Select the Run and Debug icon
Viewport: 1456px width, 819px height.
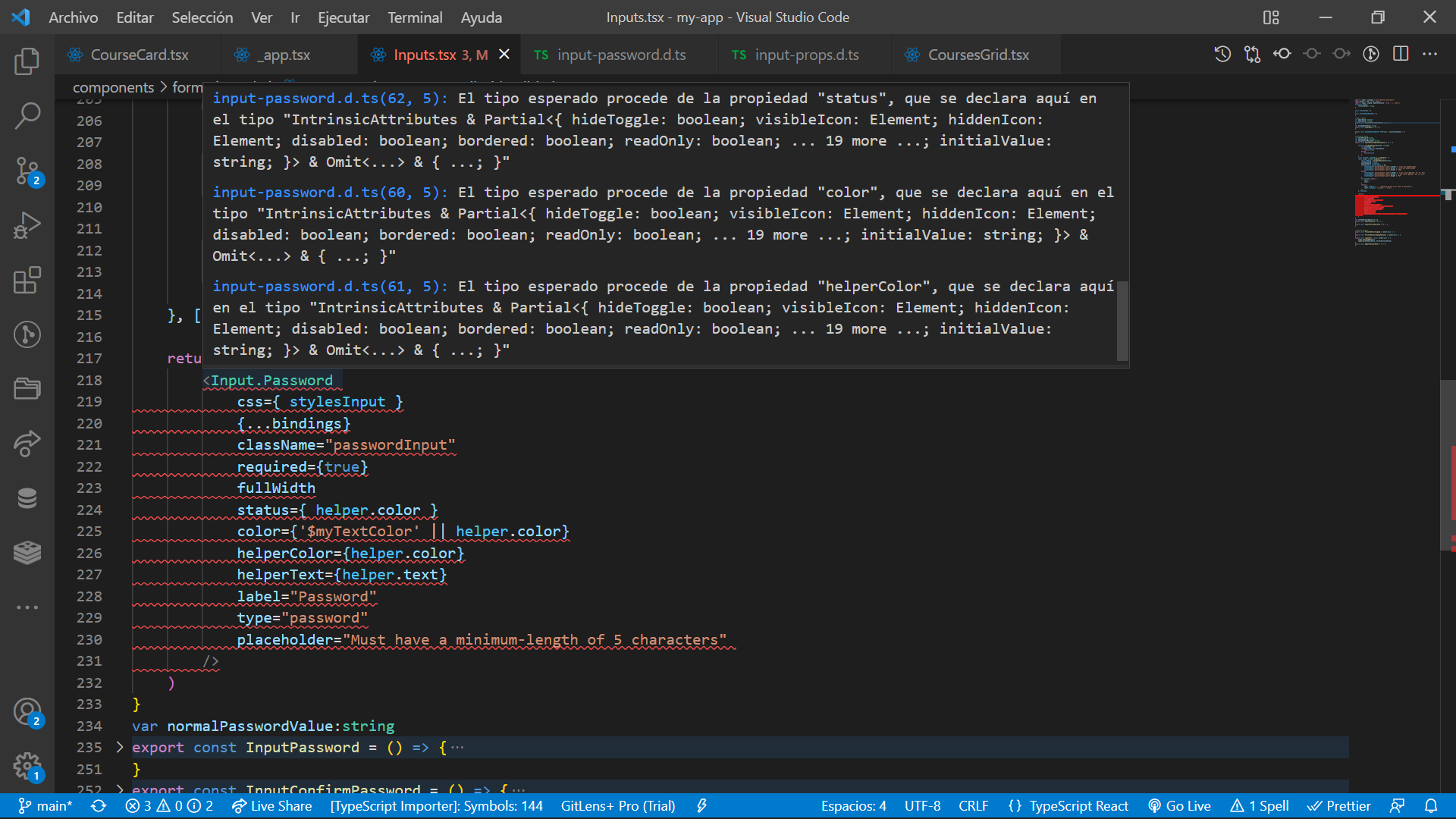(27, 225)
